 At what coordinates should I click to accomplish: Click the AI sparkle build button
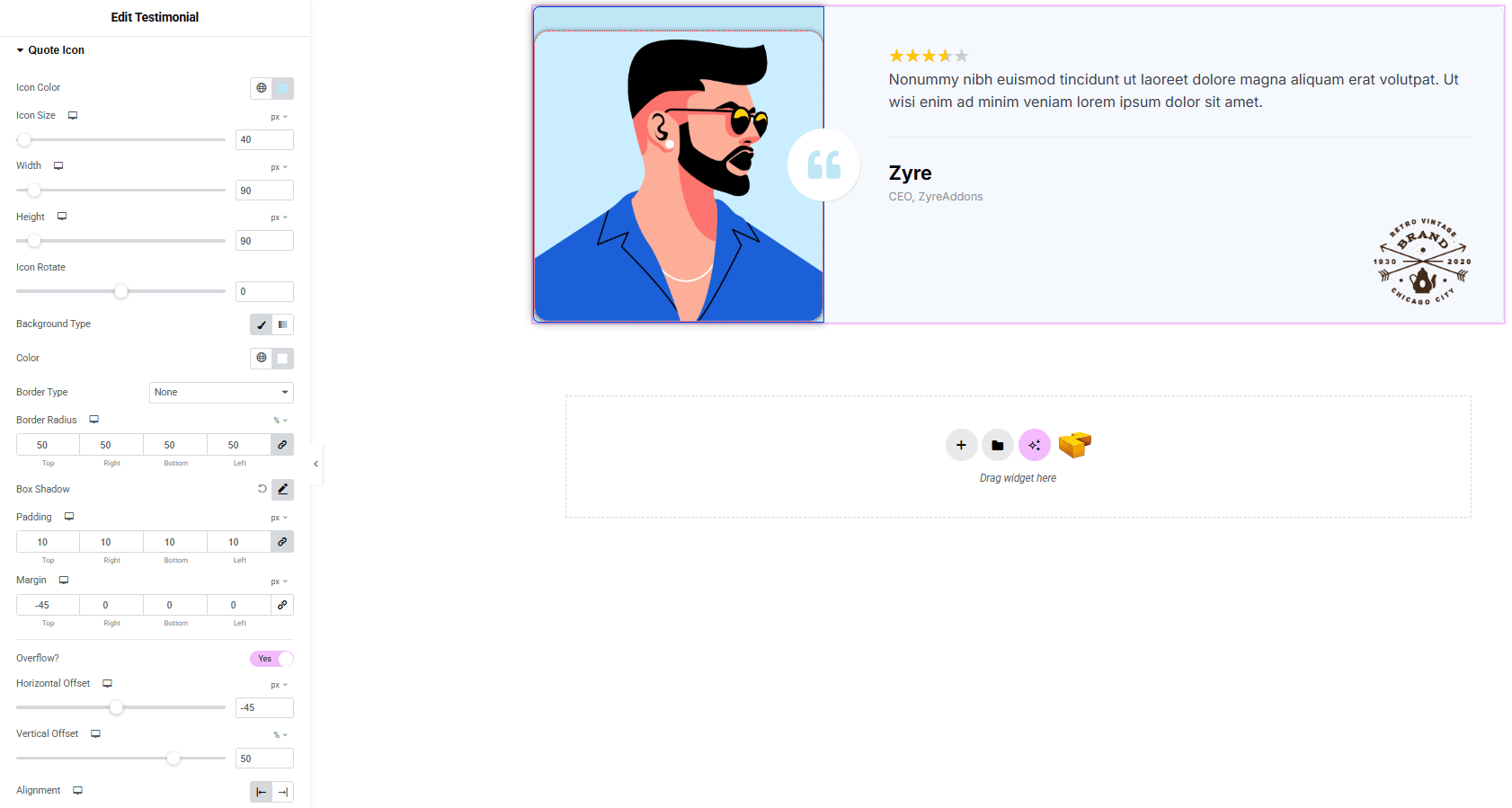[x=1034, y=445]
